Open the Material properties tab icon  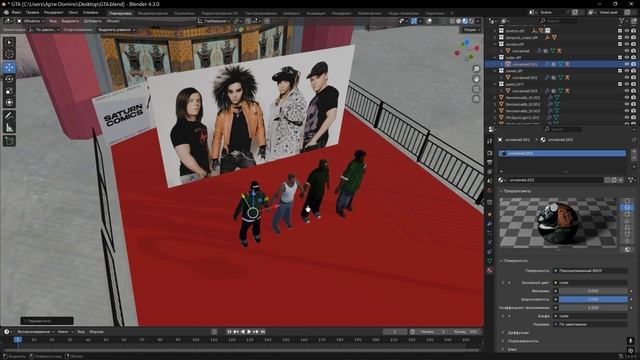tap(490, 270)
